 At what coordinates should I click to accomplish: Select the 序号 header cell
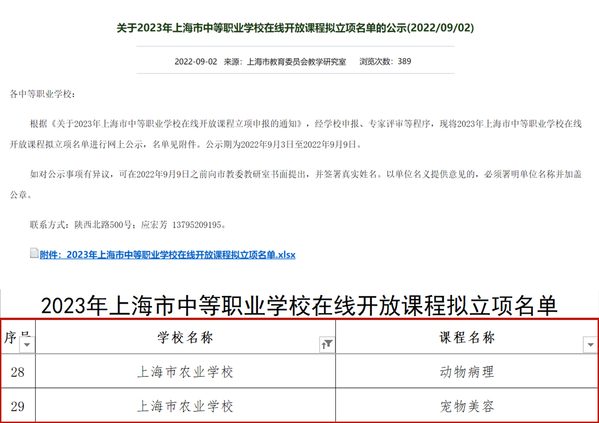coord(18,337)
